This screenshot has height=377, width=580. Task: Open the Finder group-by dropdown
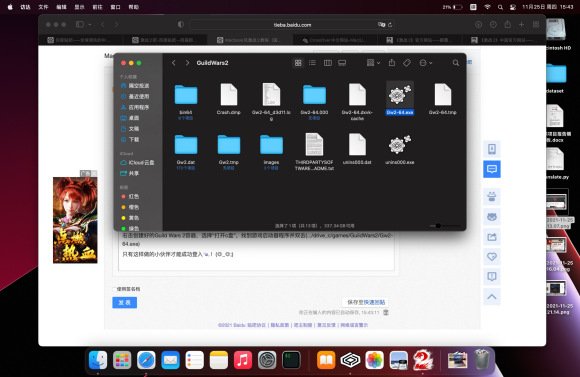[373, 63]
